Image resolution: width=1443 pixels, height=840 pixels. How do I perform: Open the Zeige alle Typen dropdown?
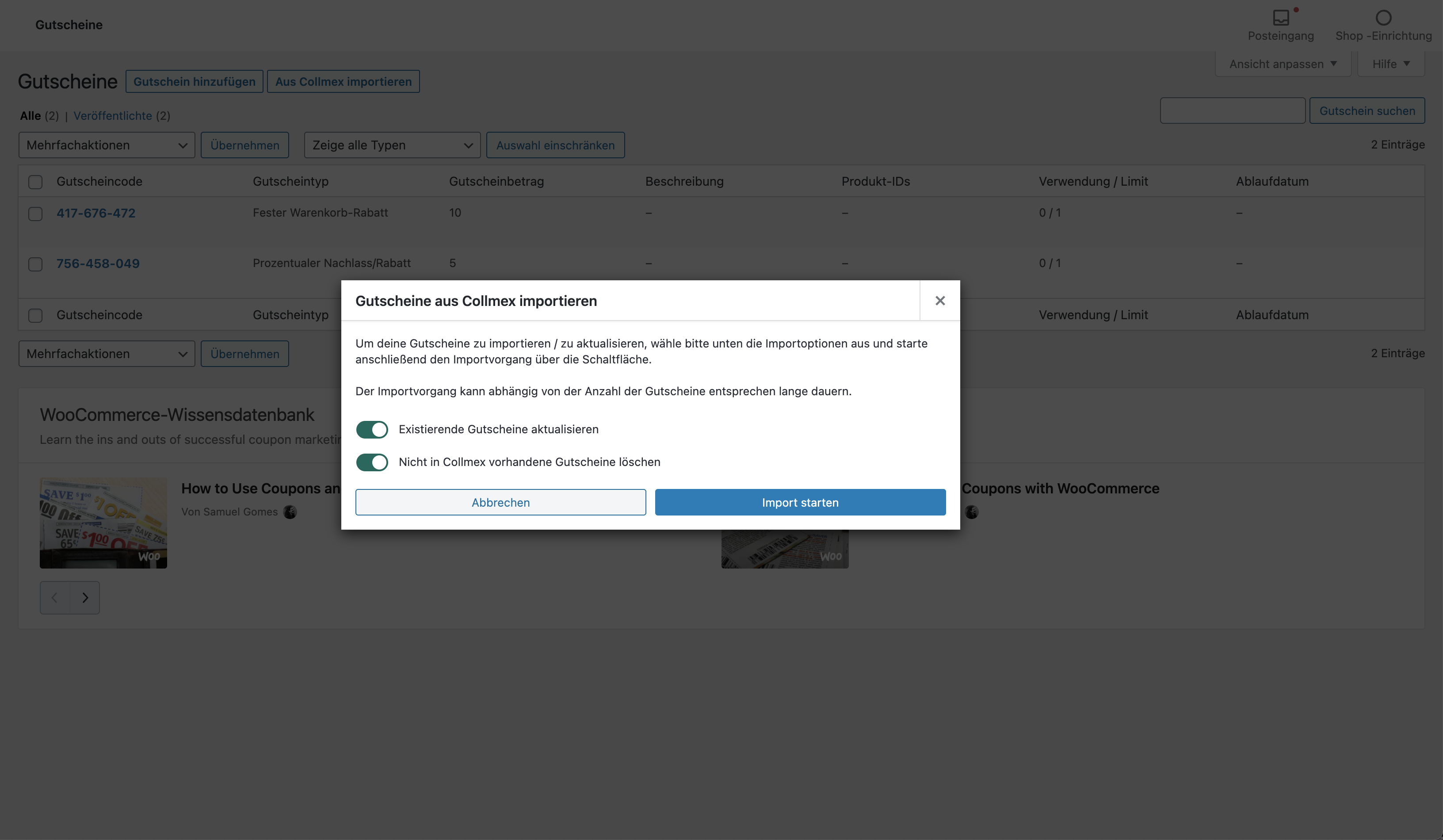tap(392, 145)
